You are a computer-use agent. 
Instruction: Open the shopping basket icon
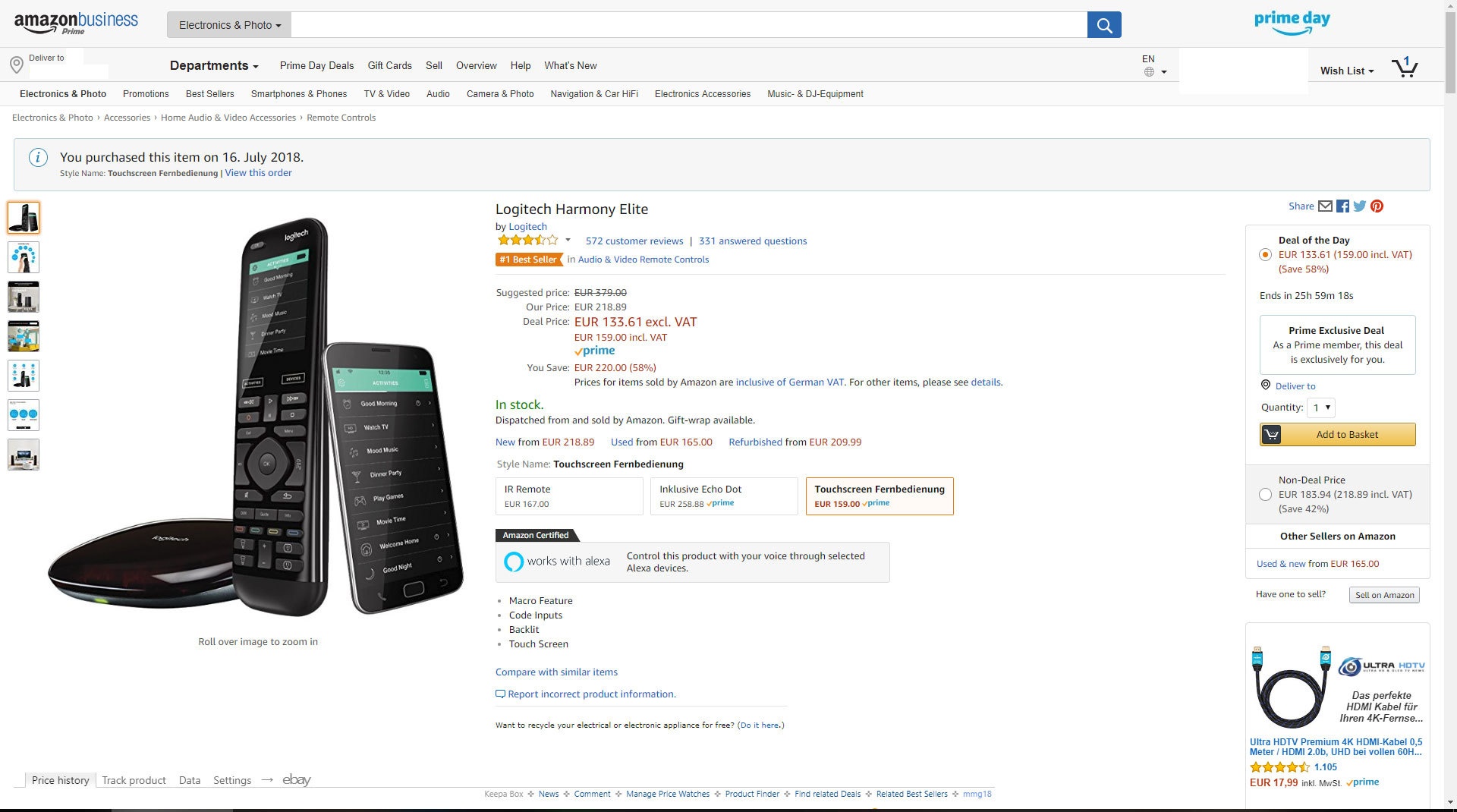pyautogui.click(x=1405, y=68)
